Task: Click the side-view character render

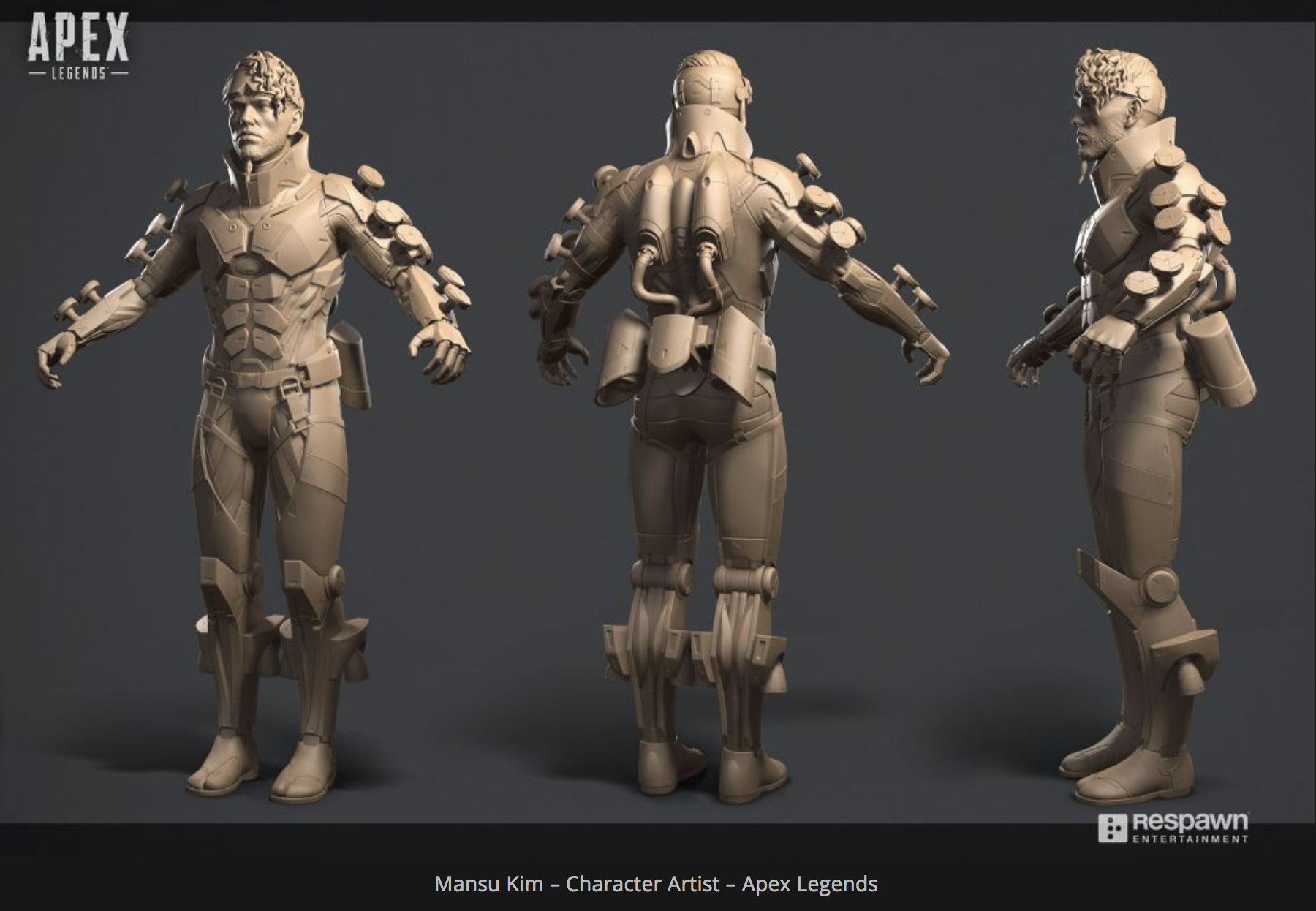Action: pos(1133,427)
